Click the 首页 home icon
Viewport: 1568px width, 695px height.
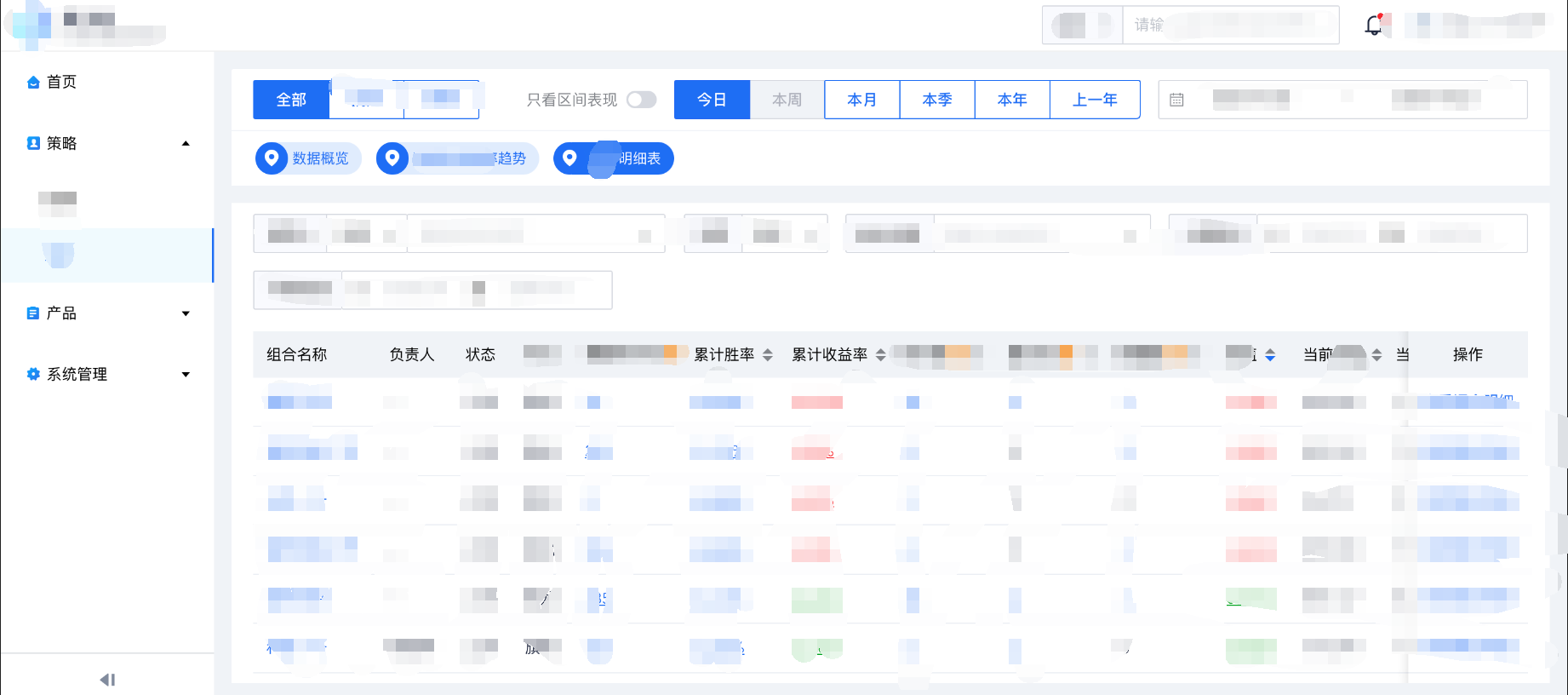[x=33, y=82]
